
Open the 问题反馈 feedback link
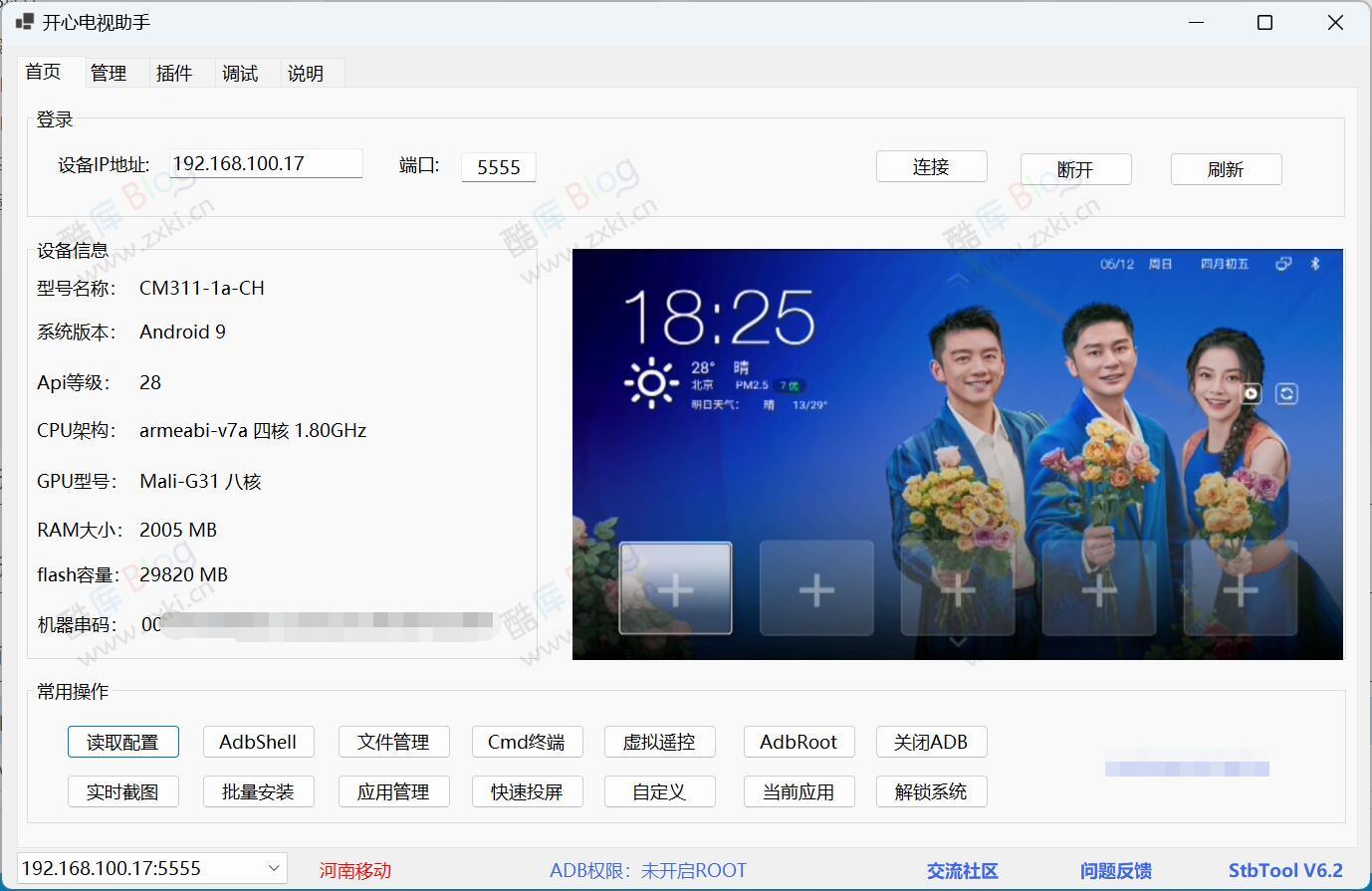(x=1115, y=871)
